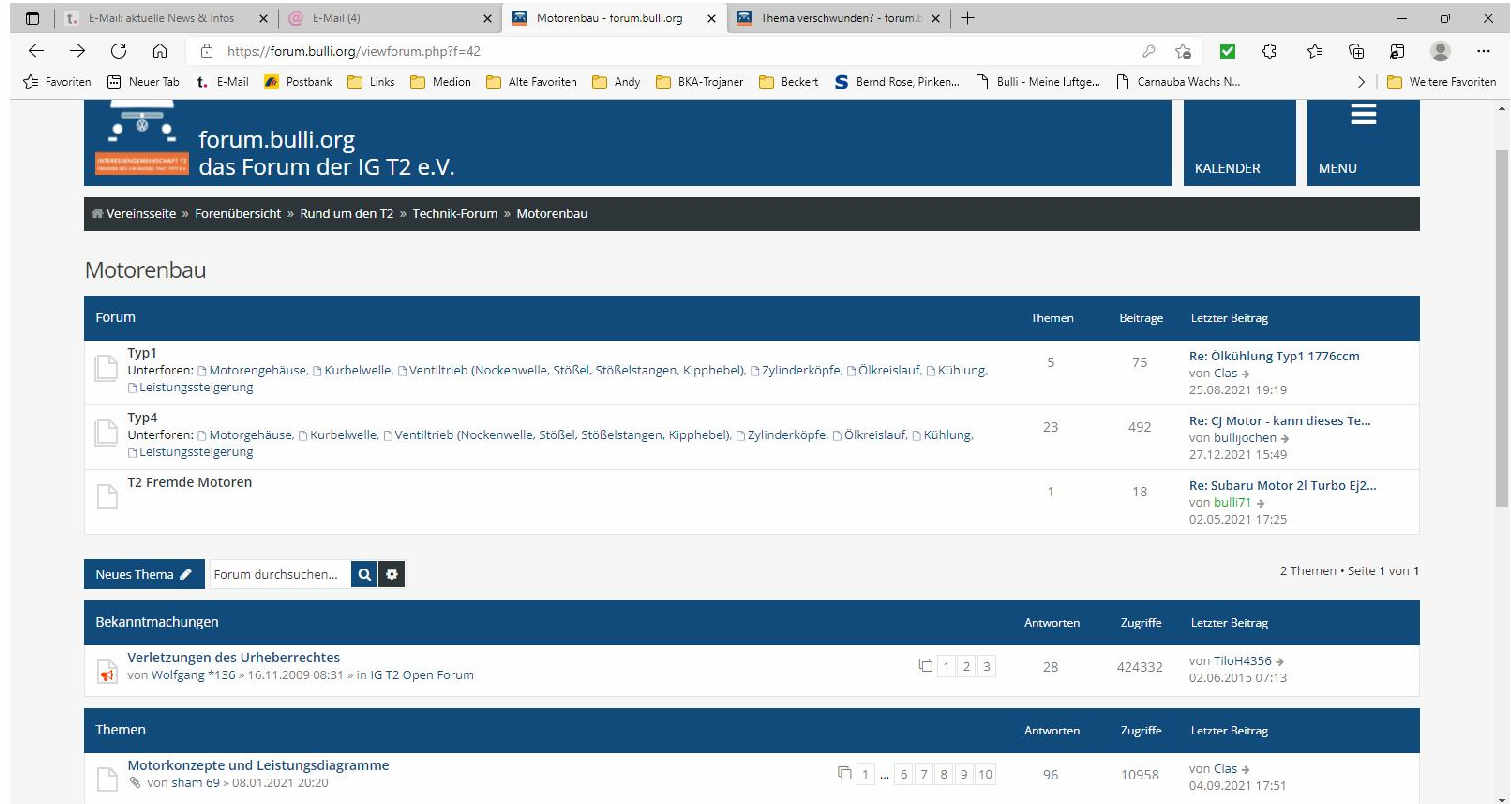Click the forum search magnifier icon
The height and width of the screenshot is (804, 1511).
point(364,574)
